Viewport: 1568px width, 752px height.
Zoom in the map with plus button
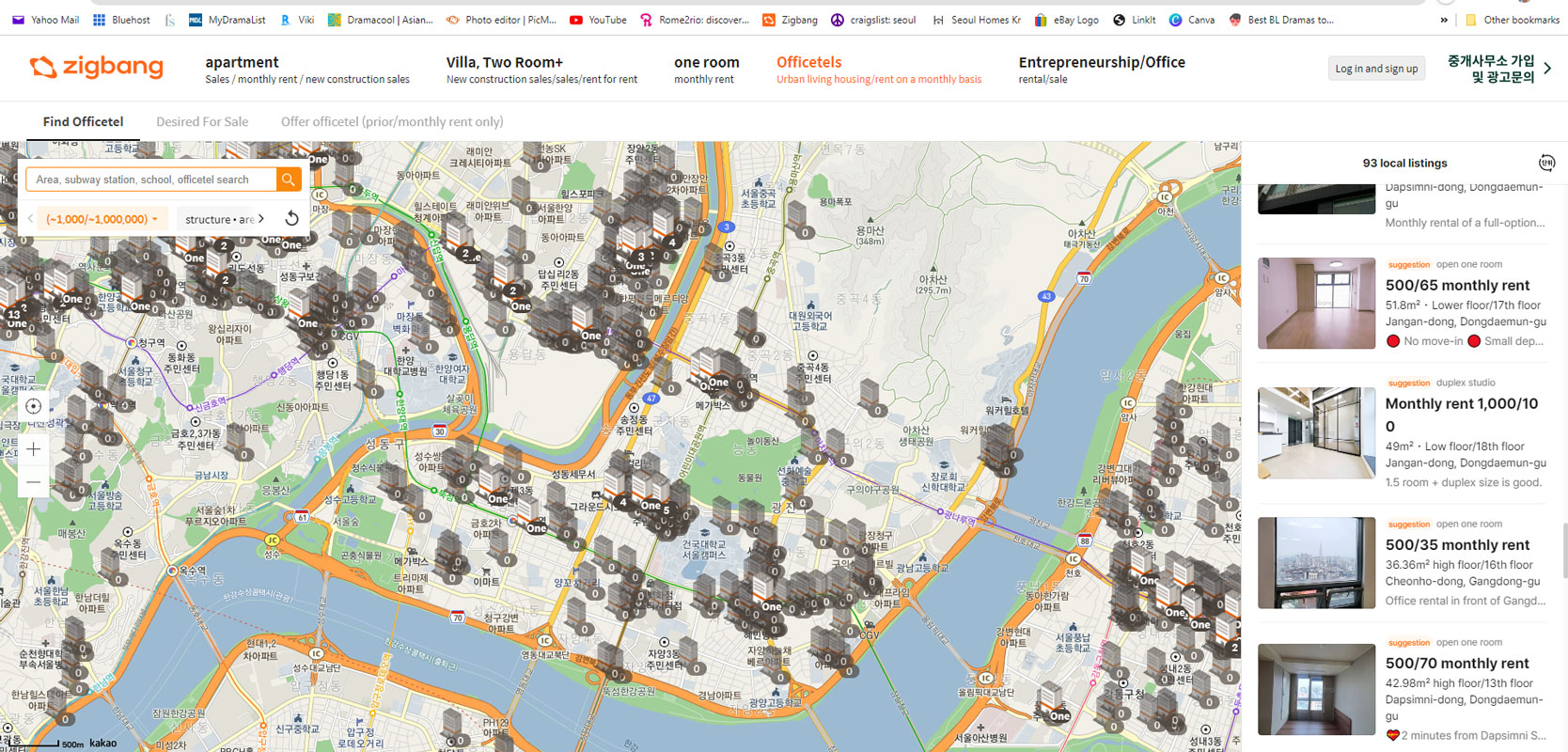point(33,449)
